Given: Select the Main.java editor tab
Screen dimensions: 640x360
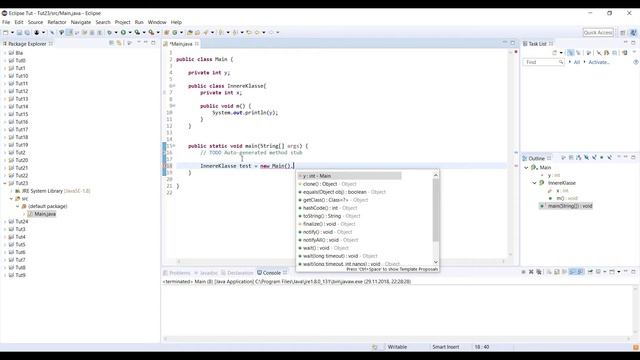Looking at the screenshot, I should pos(180,44).
